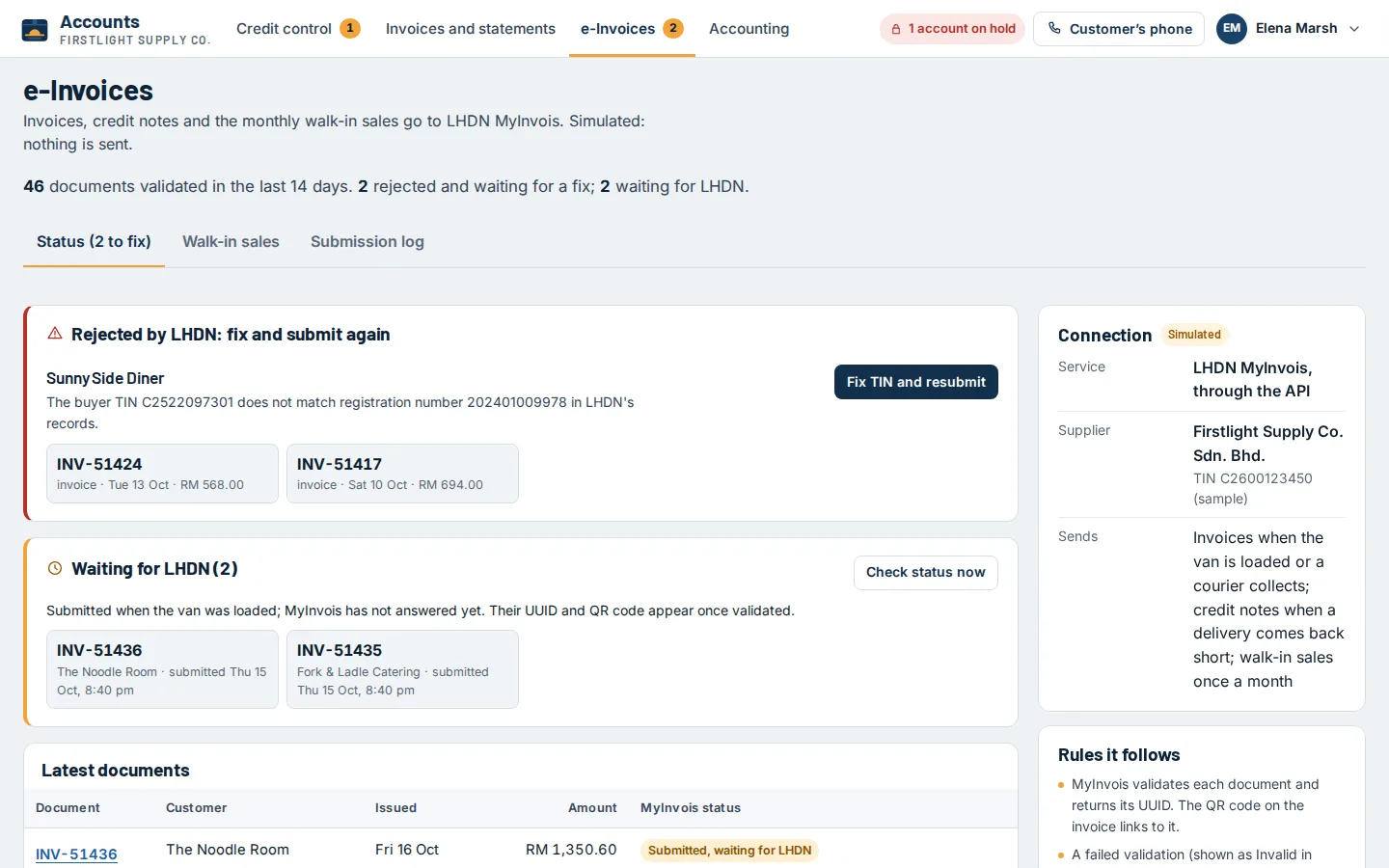Screen dimensions: 1389x868
Task: Open the Submission log tab
Action: click(x=368, y=242)
